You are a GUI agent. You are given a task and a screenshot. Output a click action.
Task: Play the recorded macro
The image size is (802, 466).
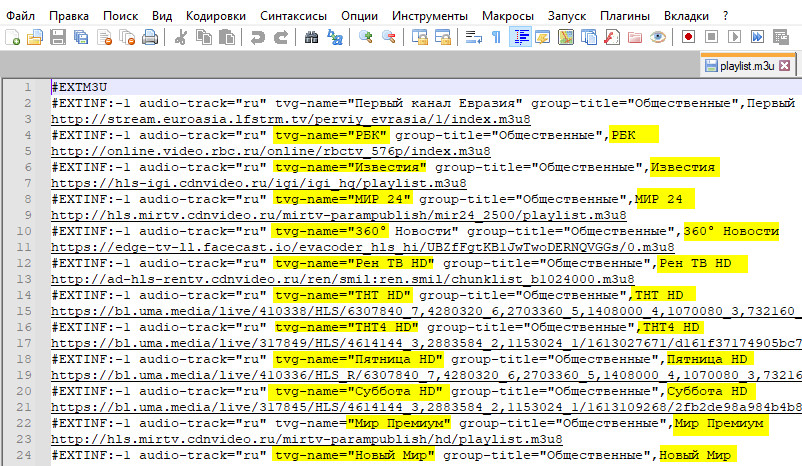[x=734, y=37]
